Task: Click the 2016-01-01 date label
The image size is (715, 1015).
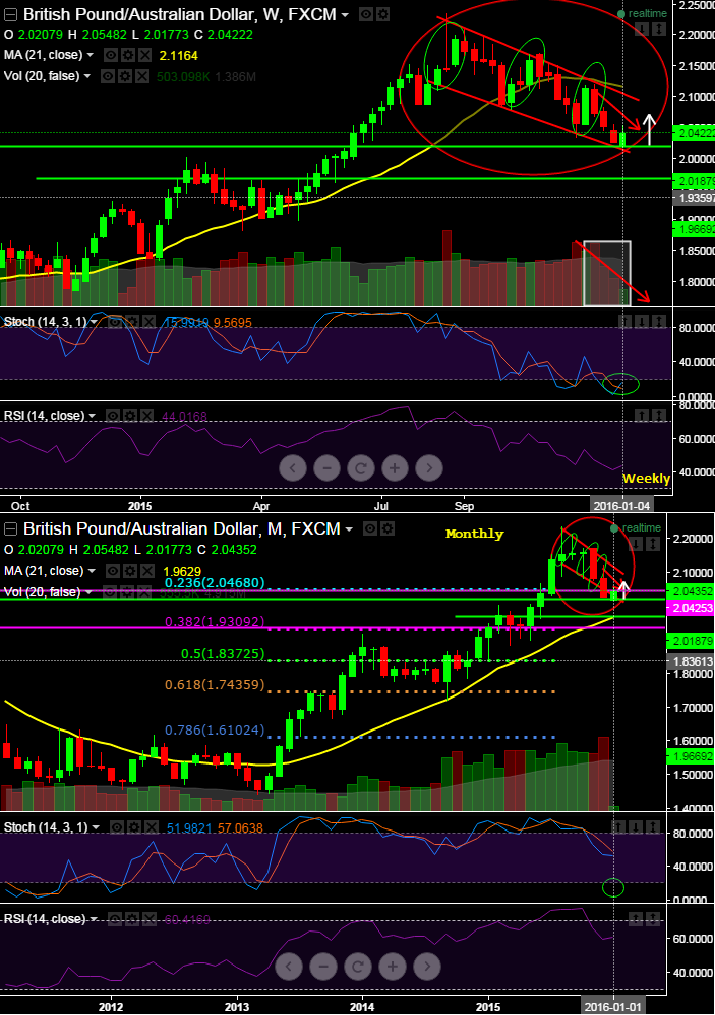Action: coord(614,1007)
